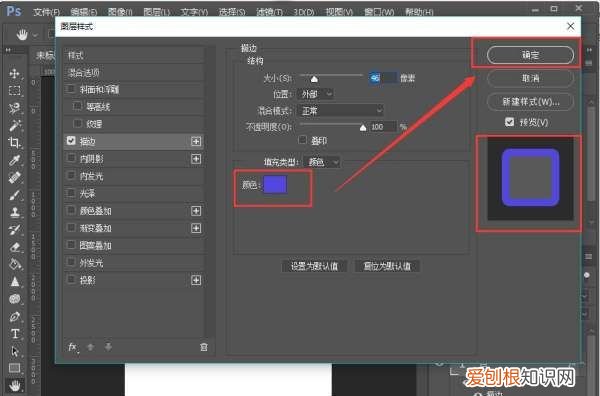The height and width of the screenshot is (396, 600).
Task: Enable the 纹理 checkbox
Action: click(x=77, y=123)
